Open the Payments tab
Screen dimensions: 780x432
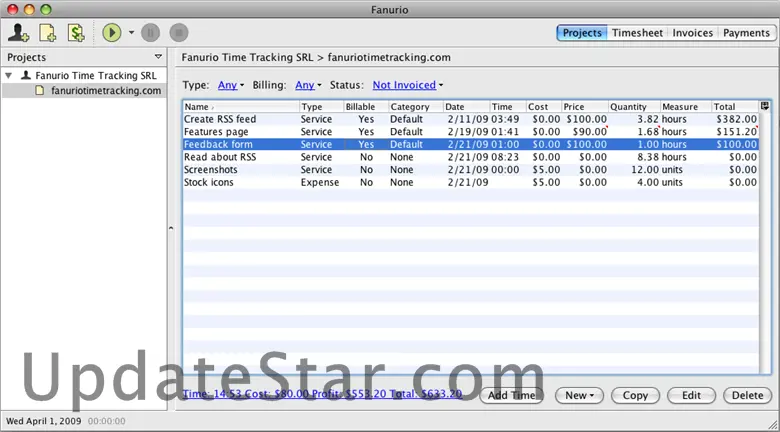pyautogui.click(x=746, y=33)
